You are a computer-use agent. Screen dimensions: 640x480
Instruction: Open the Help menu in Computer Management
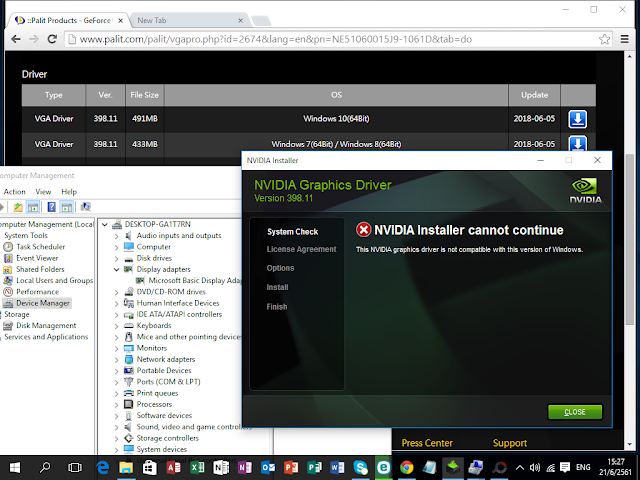69,191
